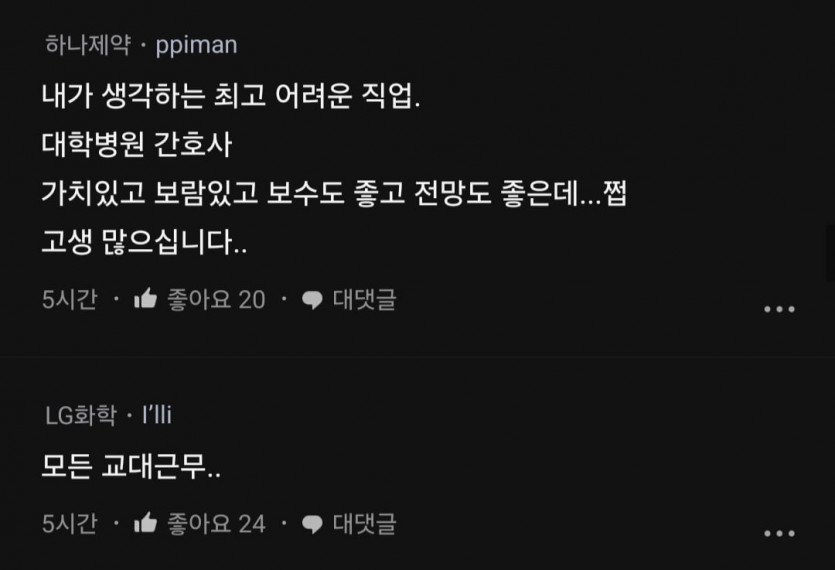
Task: Tap the thumbs-up icon on I'lli's comment
Action: click(x=145, y=523)
